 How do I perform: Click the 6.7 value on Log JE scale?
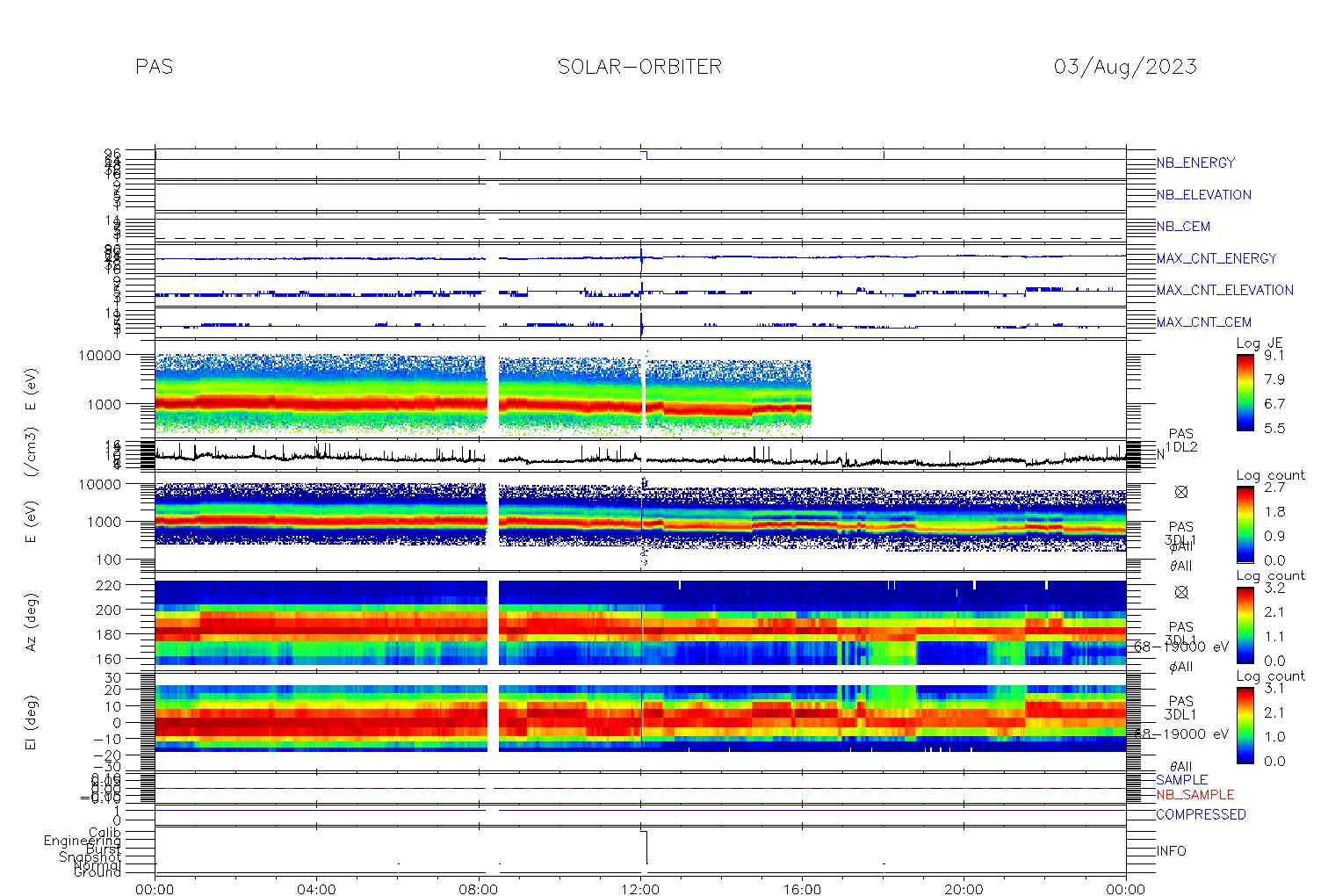click(x=1274, y=404)
